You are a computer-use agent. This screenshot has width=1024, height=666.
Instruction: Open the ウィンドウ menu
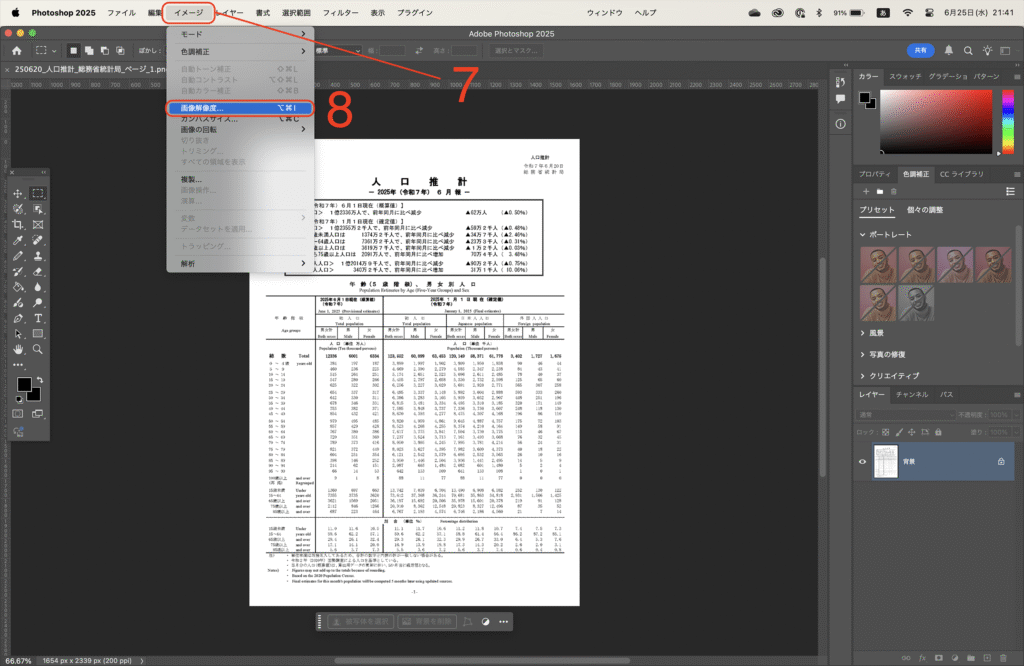[x=604, y=12]
